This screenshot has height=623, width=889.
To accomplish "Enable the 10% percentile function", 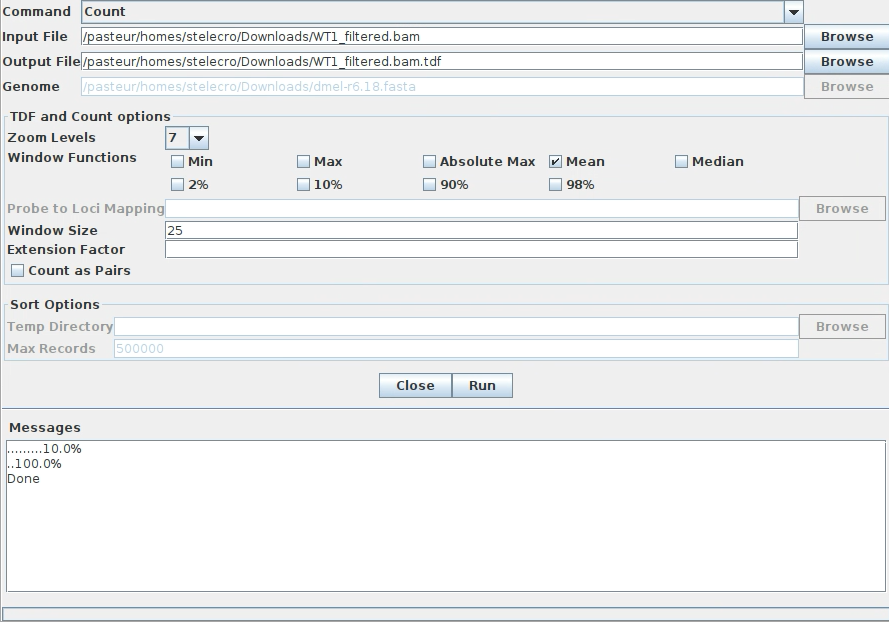I will click(303, 184).
